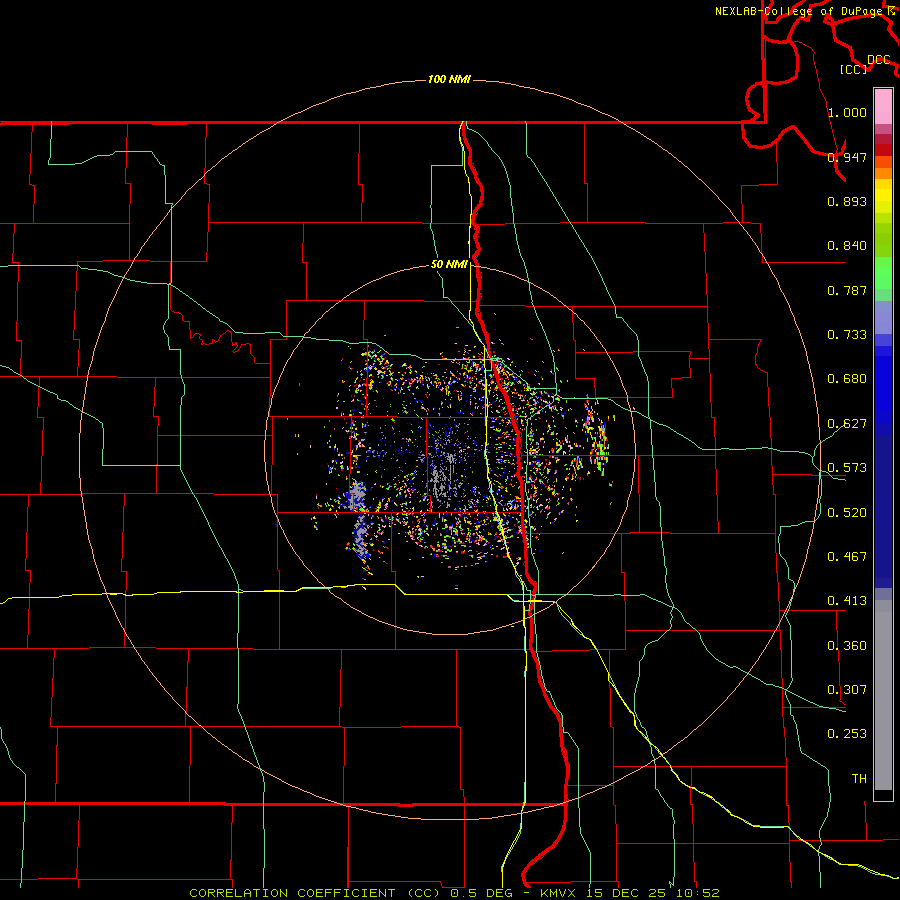Click the 0.680 color scale label

pyautogui.click(x=847, y=379)
